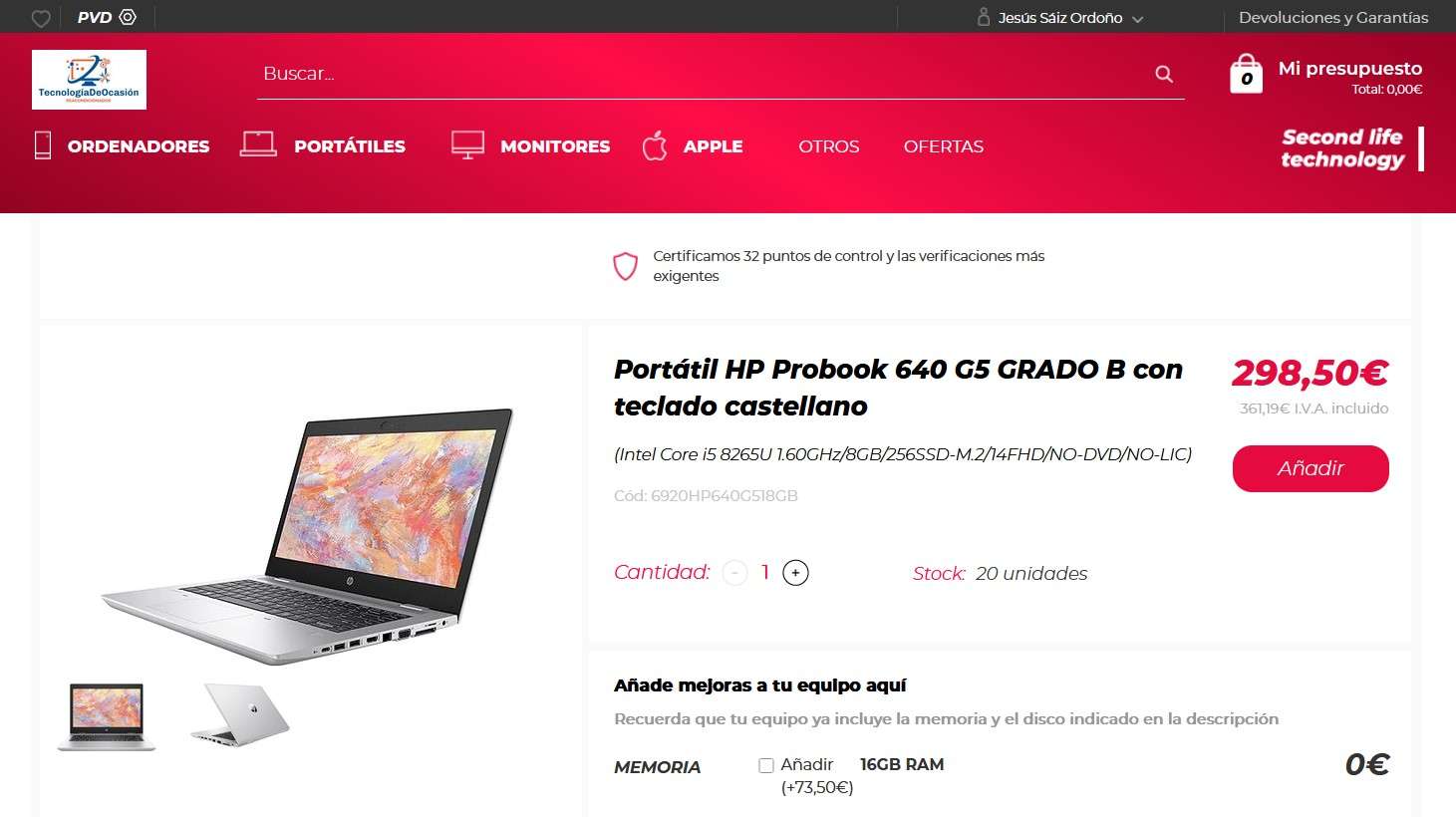The image size is (1456, 817).
Task: Click the laptop icon beside Portátiles
Action: 258,144
